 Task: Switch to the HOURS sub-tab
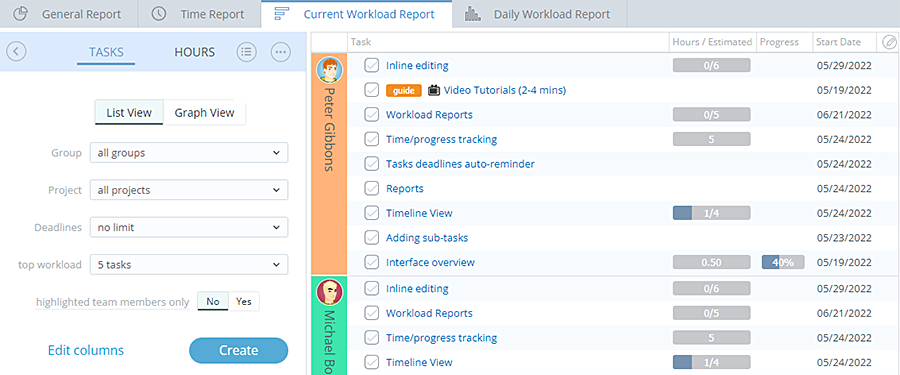[195, 52]
